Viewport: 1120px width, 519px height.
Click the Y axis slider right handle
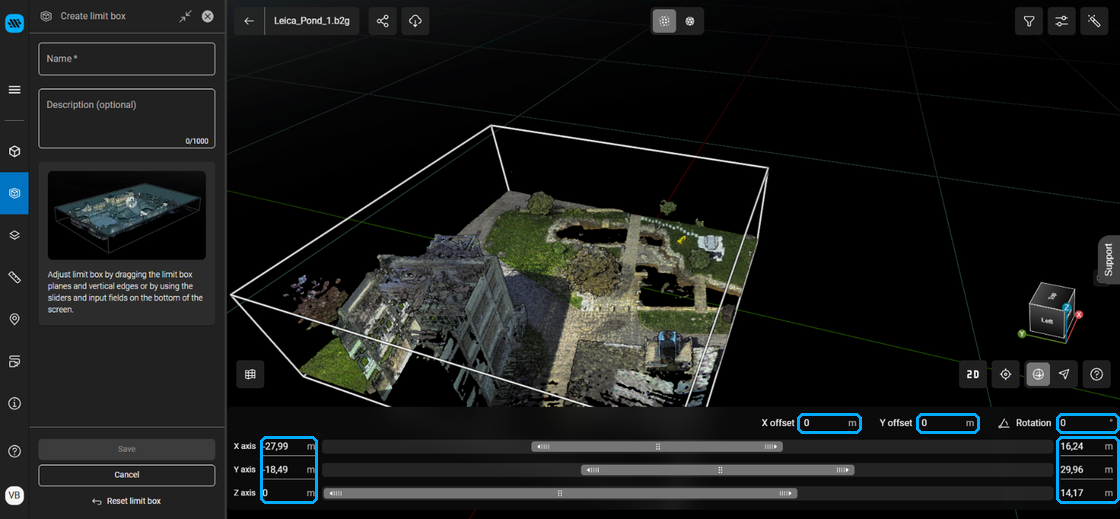coord(843,470)
